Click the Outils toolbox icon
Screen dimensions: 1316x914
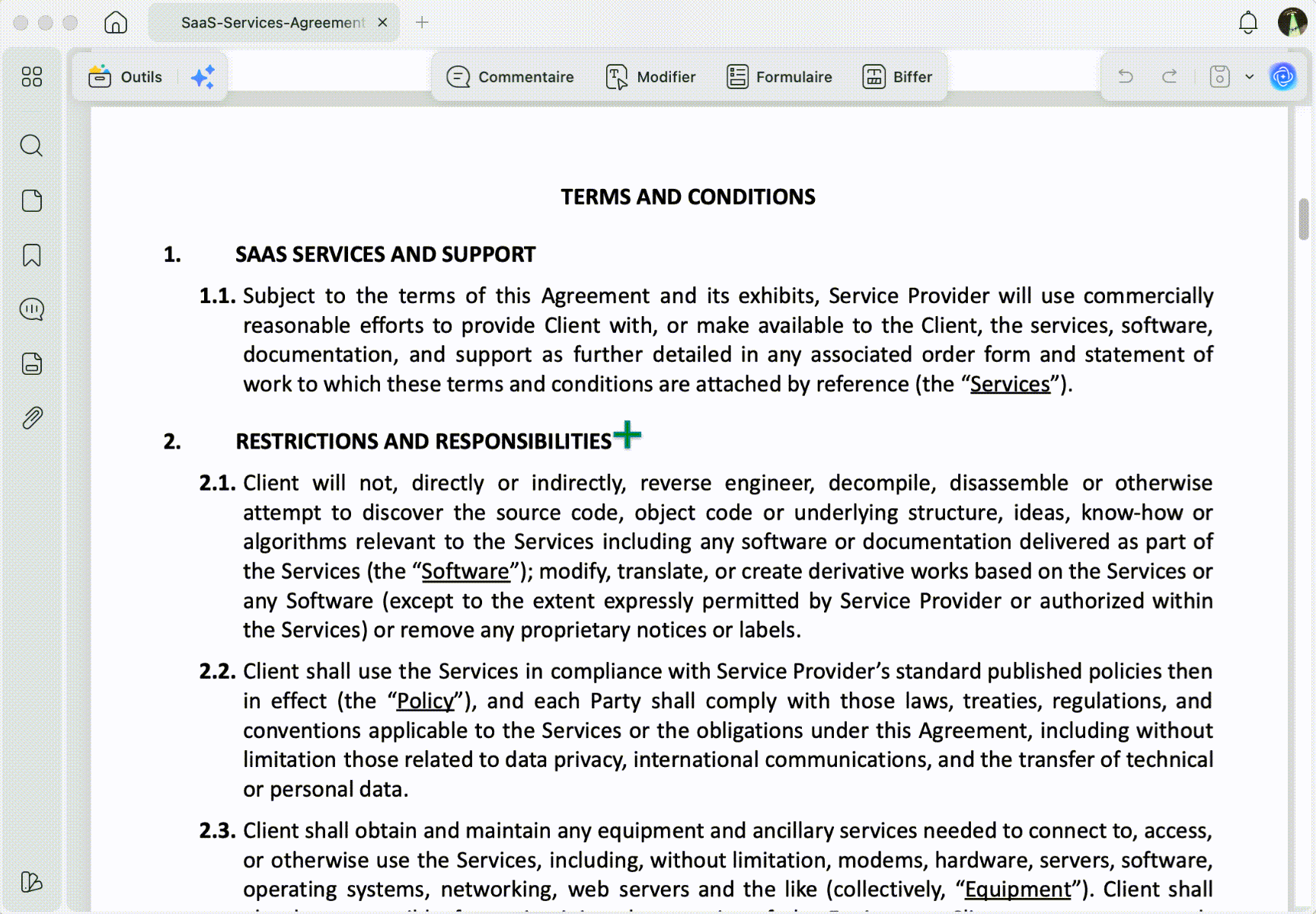pos(100,76)
